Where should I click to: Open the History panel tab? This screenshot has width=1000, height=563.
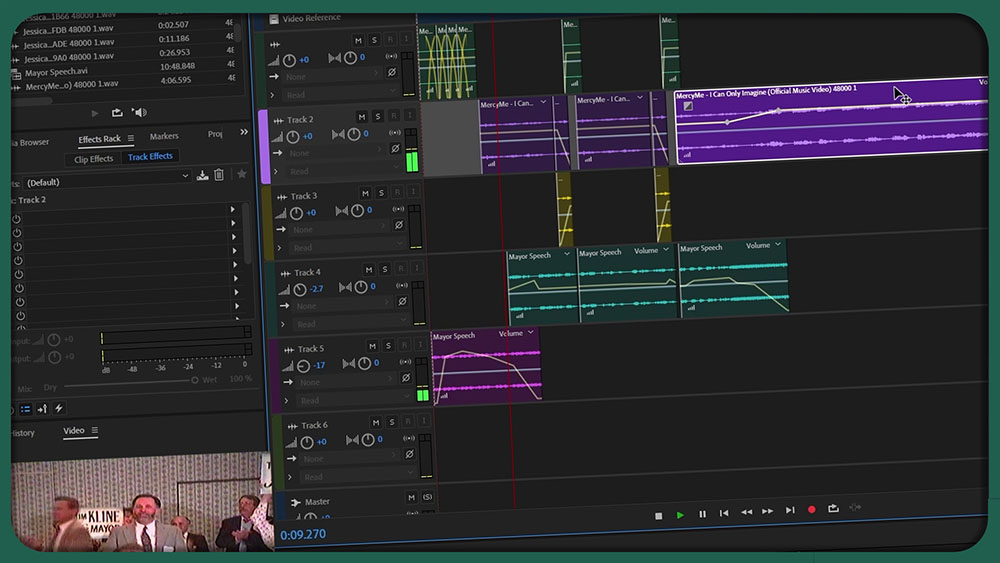22,433
